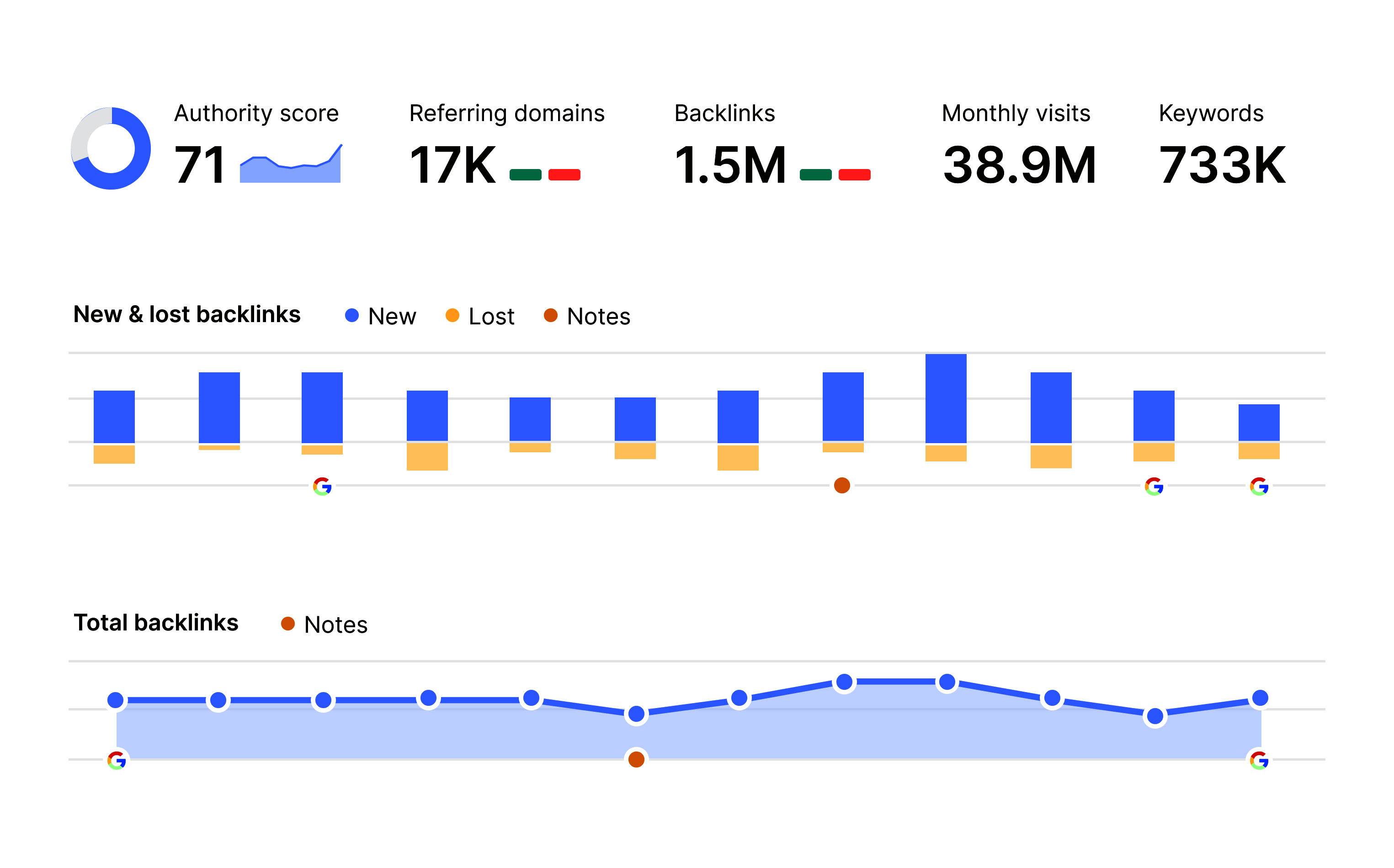Image resolution: width=1394 pixels, height=868 pixels.
Task: Click the rightmost Google icon in bar chart
Action: pyautogui.click(x=1259, y=487)
